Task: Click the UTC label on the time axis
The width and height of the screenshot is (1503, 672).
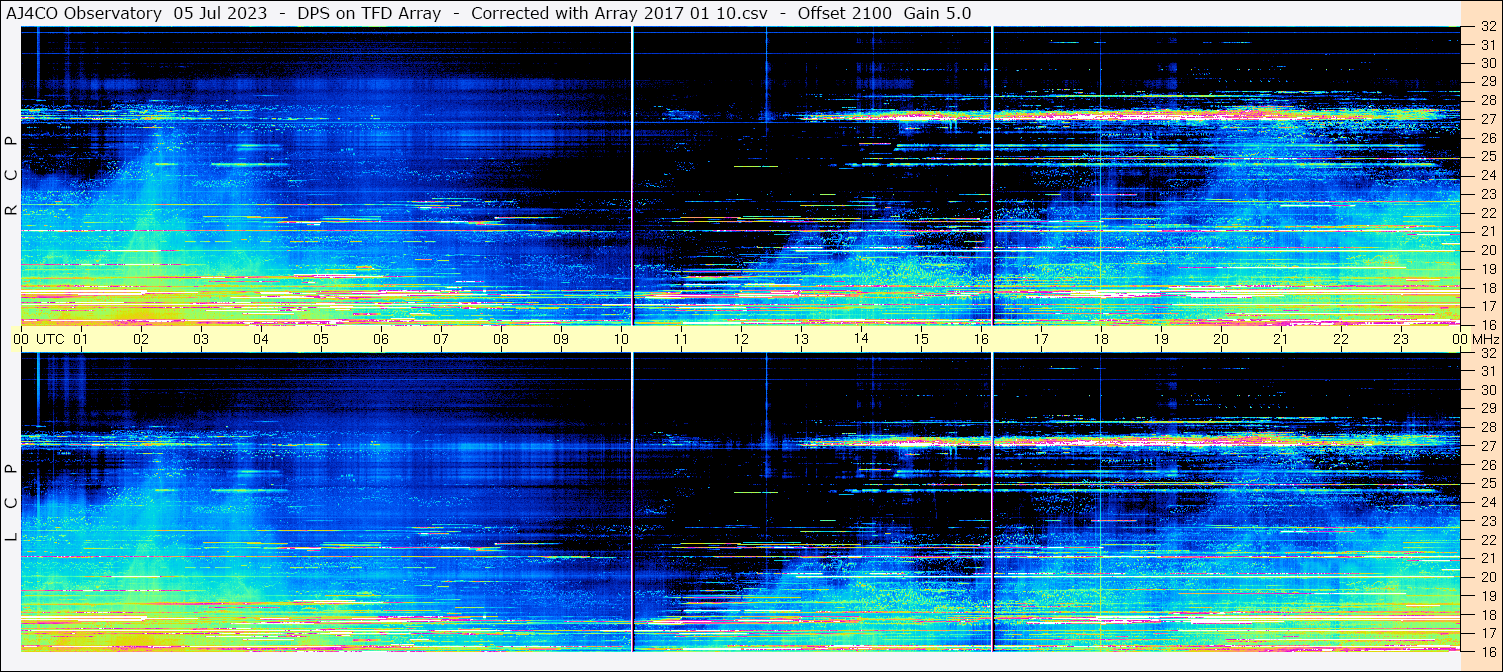Action: point(51,339)
